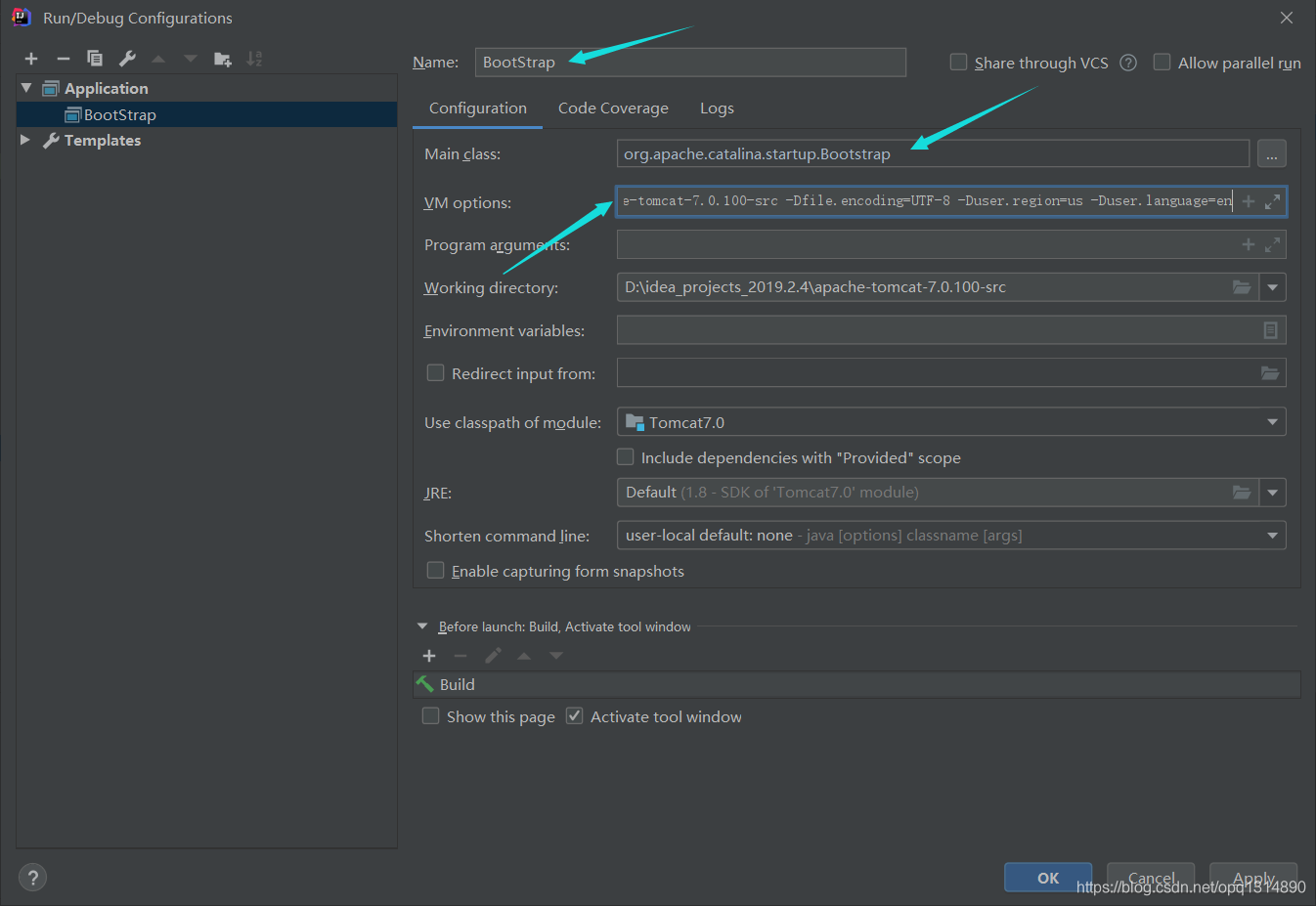Switch to Logs tab

(717, 108)
